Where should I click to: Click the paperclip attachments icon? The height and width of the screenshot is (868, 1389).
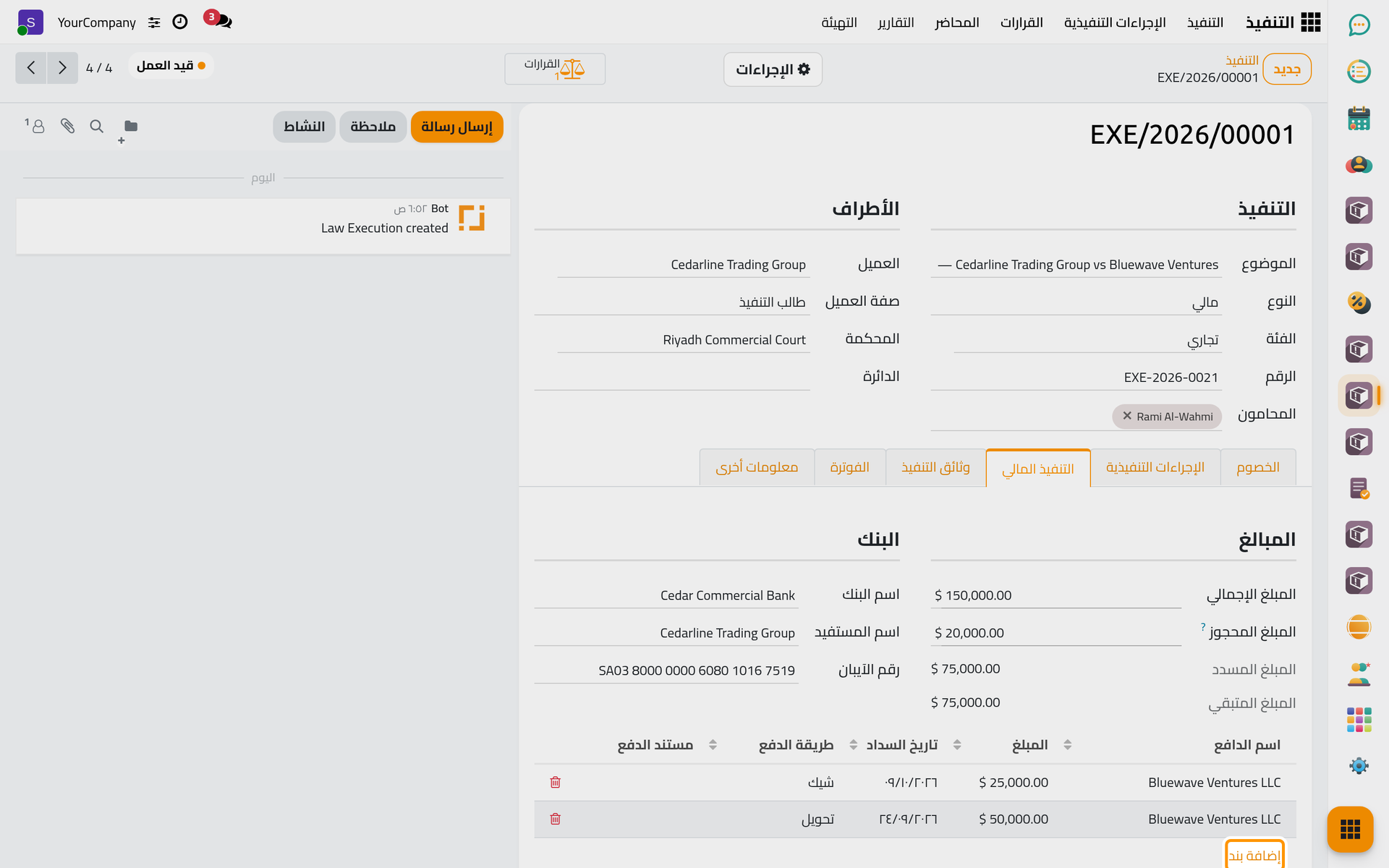(67, 127)
